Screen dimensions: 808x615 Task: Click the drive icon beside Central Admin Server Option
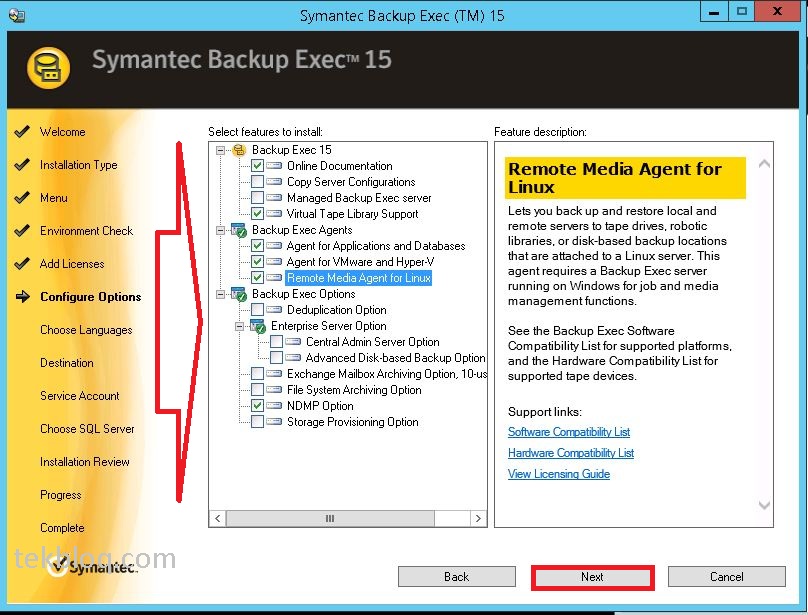pos(293,342)
